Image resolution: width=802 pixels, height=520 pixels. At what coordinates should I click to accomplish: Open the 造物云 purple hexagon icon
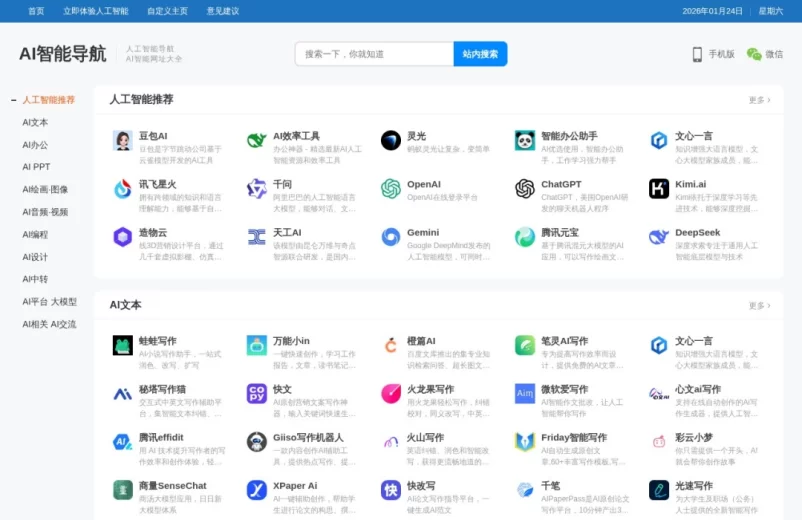[x=123, y=237]
